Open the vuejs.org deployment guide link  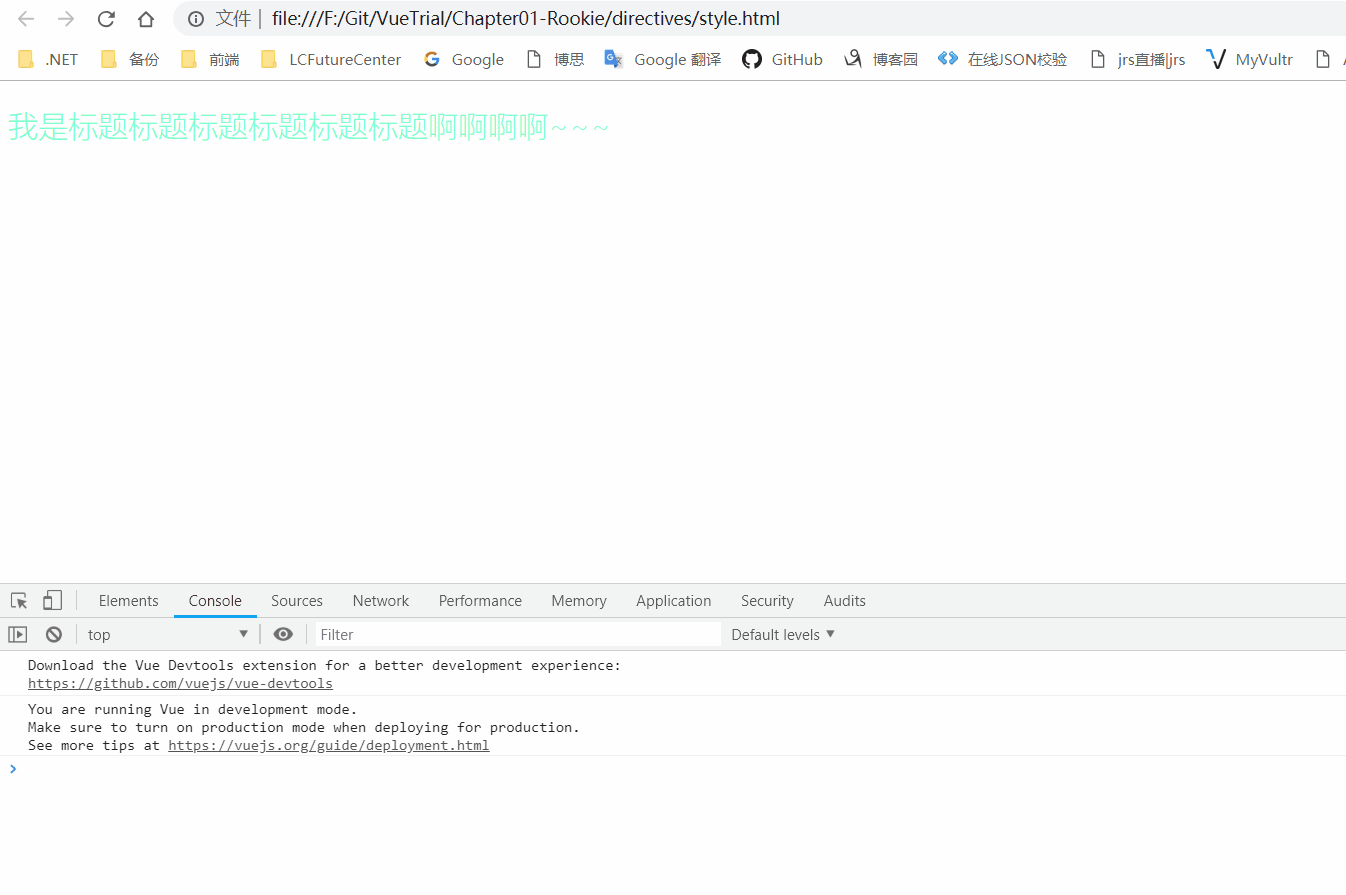pyautogui.click(x=329, y=746)
